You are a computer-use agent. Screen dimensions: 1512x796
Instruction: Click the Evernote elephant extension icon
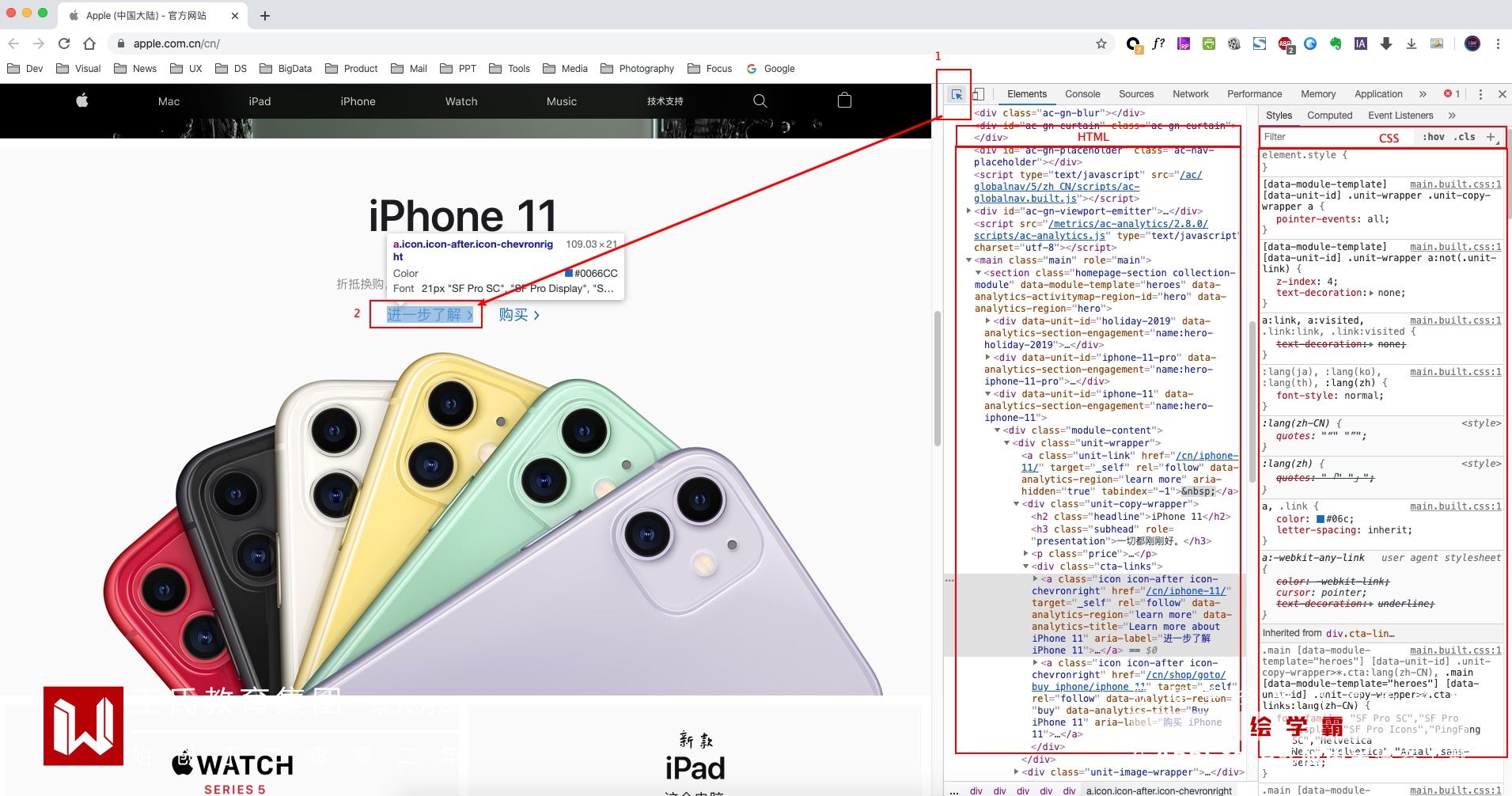pos(1336,44)
